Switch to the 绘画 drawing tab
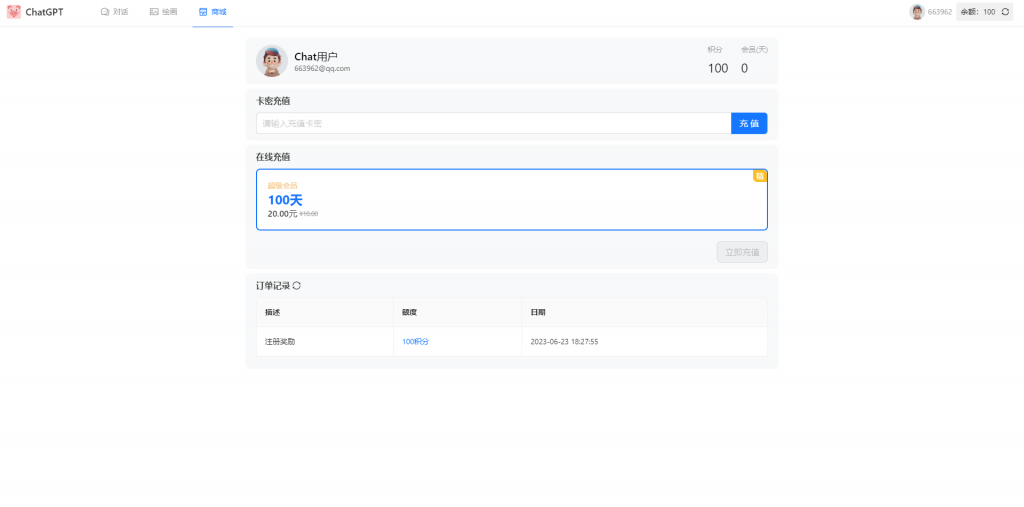Image resolution: width=1024 pixels, height=507 pixels. [163, 12]
